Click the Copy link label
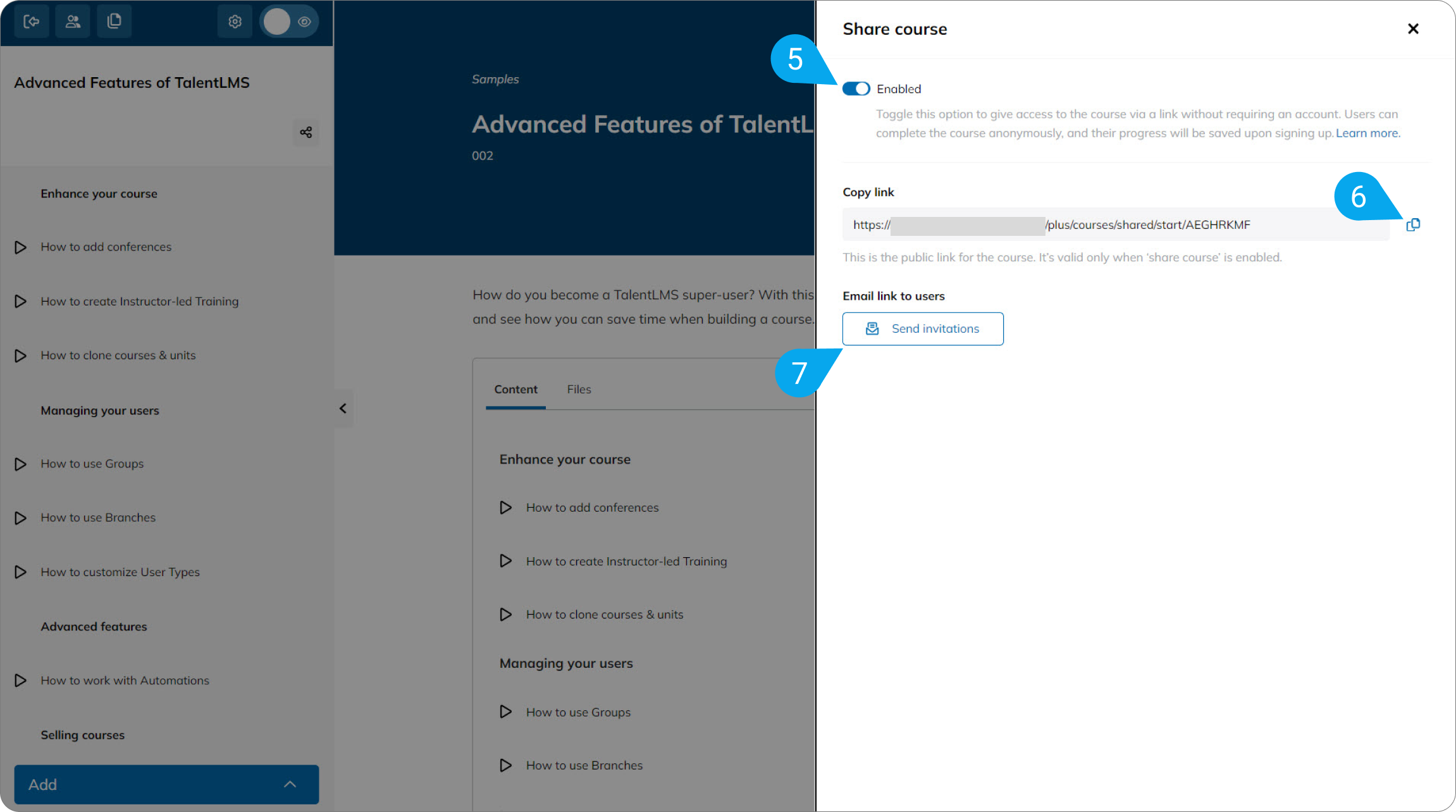Viewport: 1456px width, 812px height. coord(868,192)
